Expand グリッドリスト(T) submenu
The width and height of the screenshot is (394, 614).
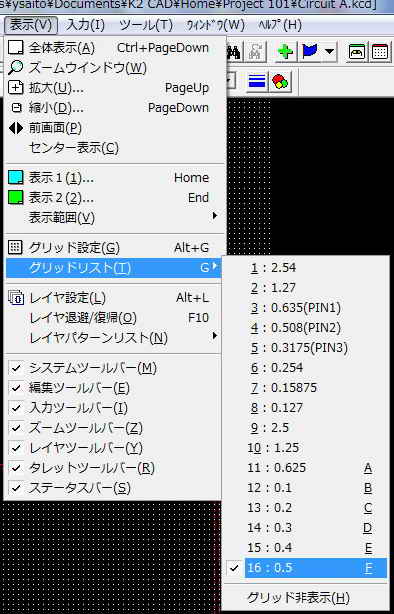click(114, 268)
